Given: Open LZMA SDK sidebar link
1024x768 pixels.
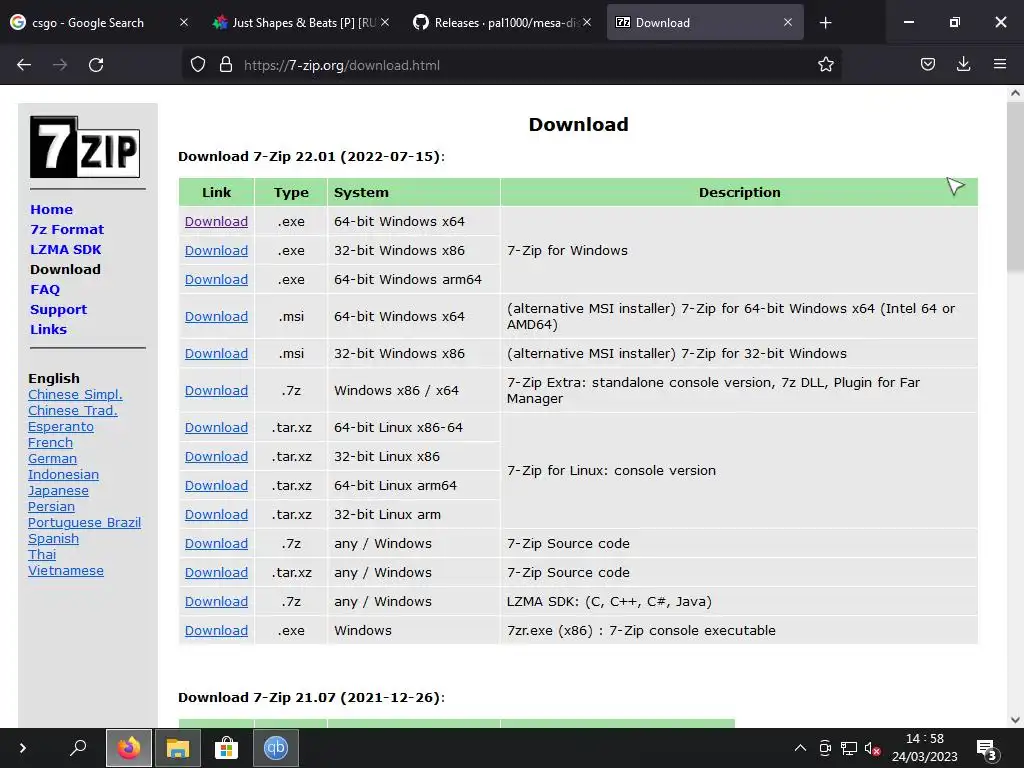Looking at the screenshot, I should [x=65, y=249].
